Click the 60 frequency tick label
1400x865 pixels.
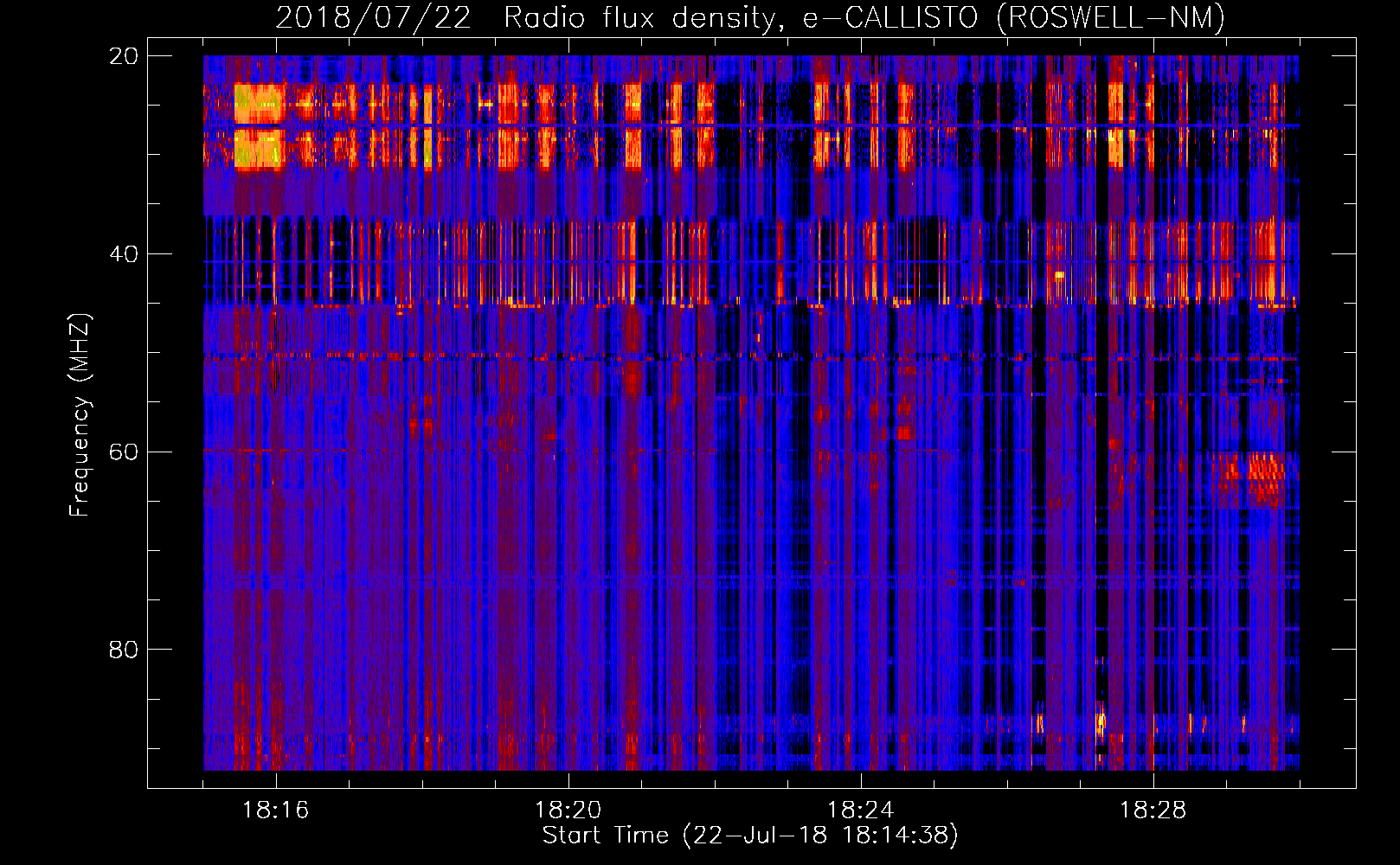[x=124, y=452]
